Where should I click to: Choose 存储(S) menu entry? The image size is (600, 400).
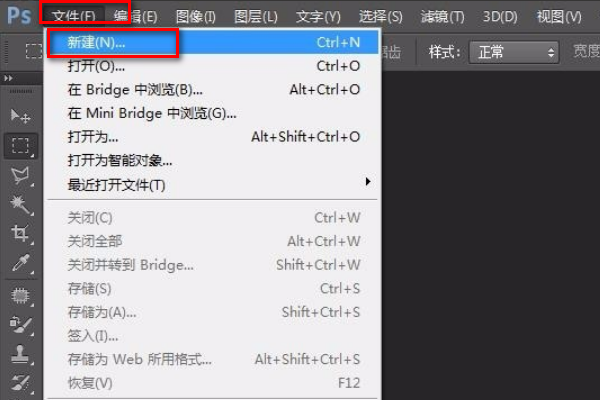point(213,289)
